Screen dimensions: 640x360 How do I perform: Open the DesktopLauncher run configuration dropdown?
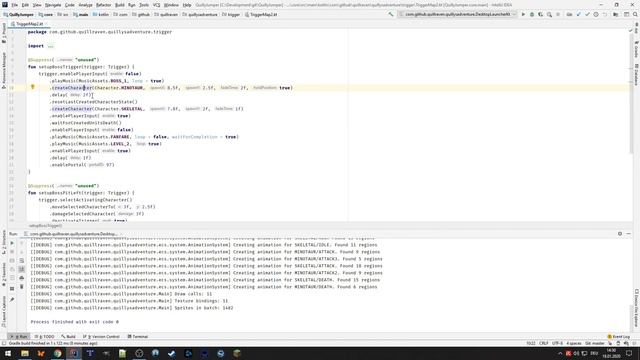(458, 14)
